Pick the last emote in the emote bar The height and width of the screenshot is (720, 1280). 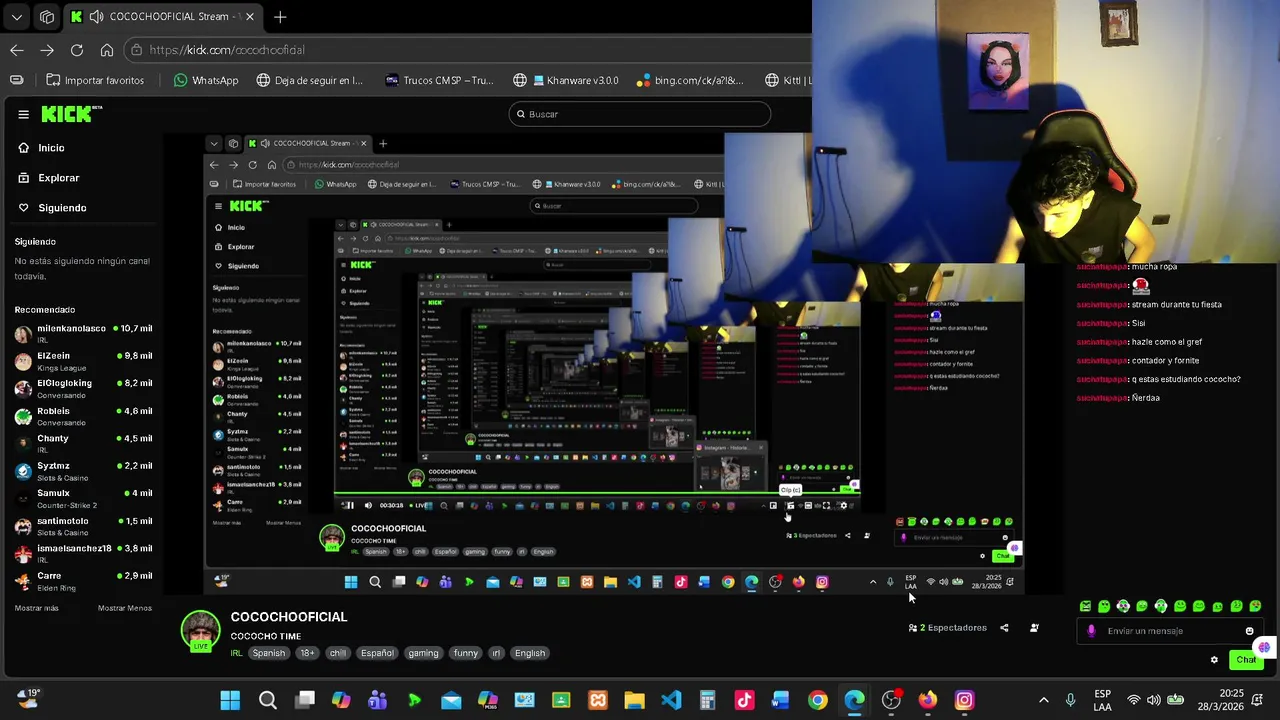1255,606
